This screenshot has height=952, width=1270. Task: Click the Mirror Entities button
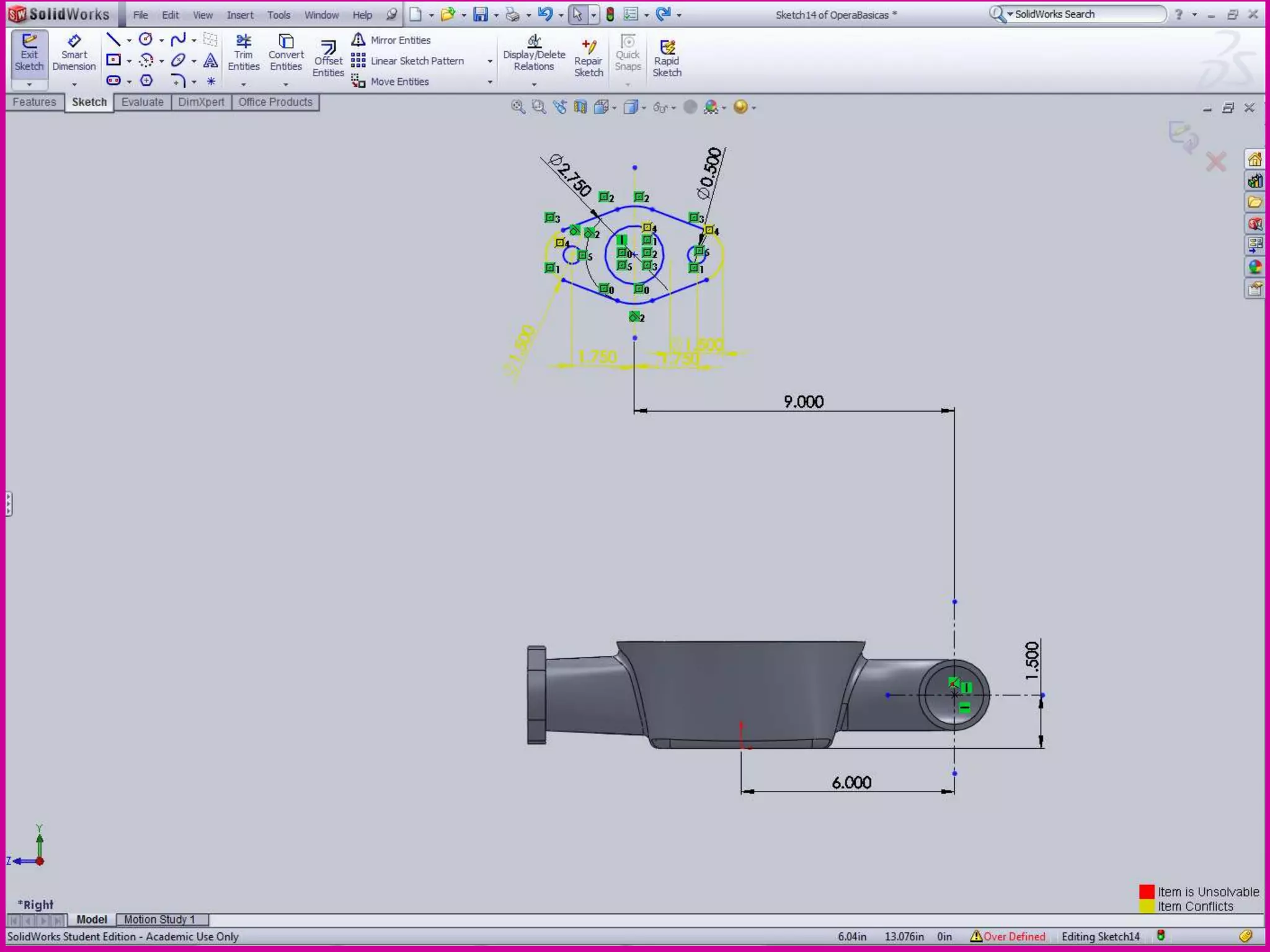(x=392, y=40)
